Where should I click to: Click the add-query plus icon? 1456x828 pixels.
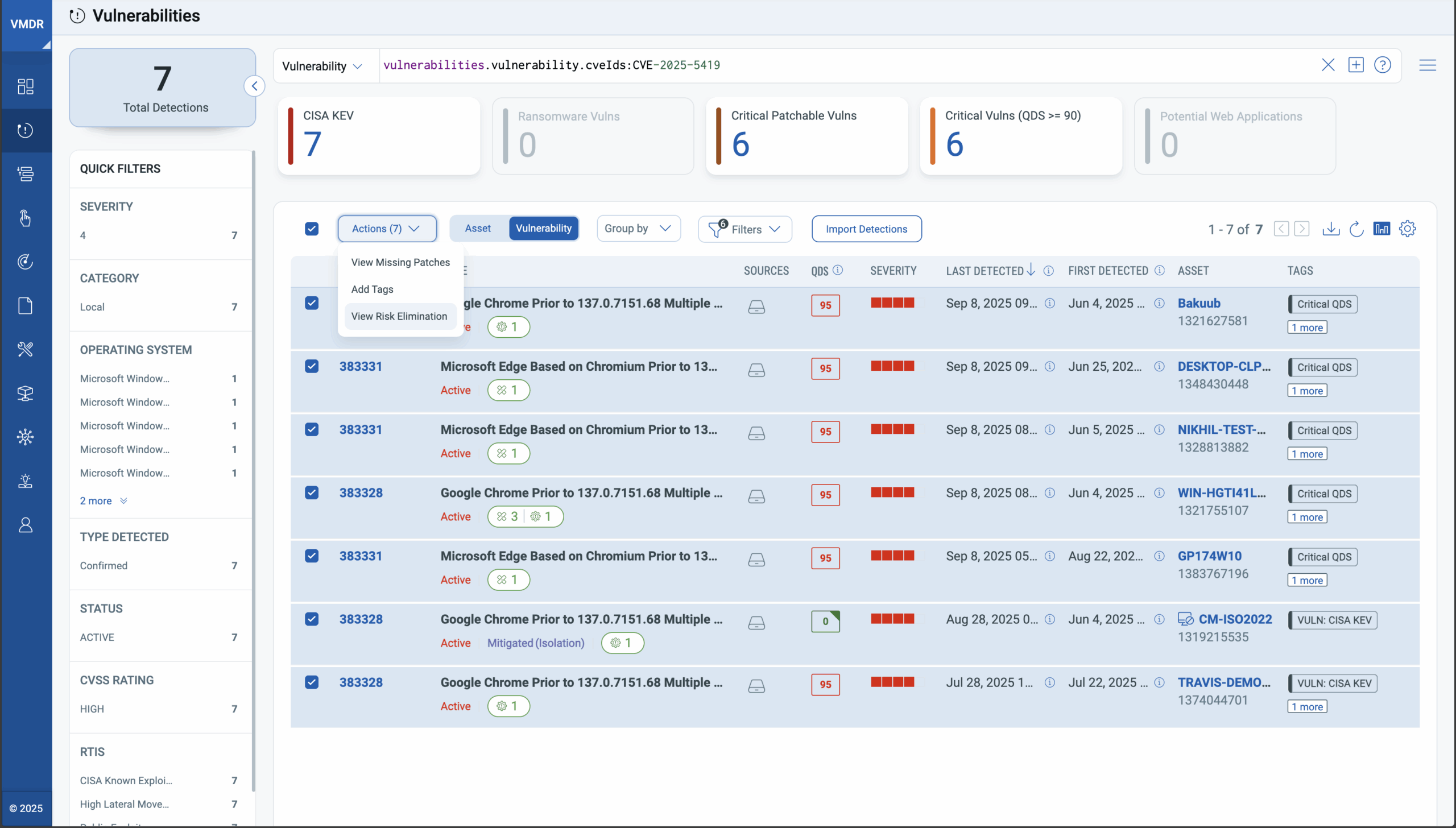click(x=1355, y=65)
